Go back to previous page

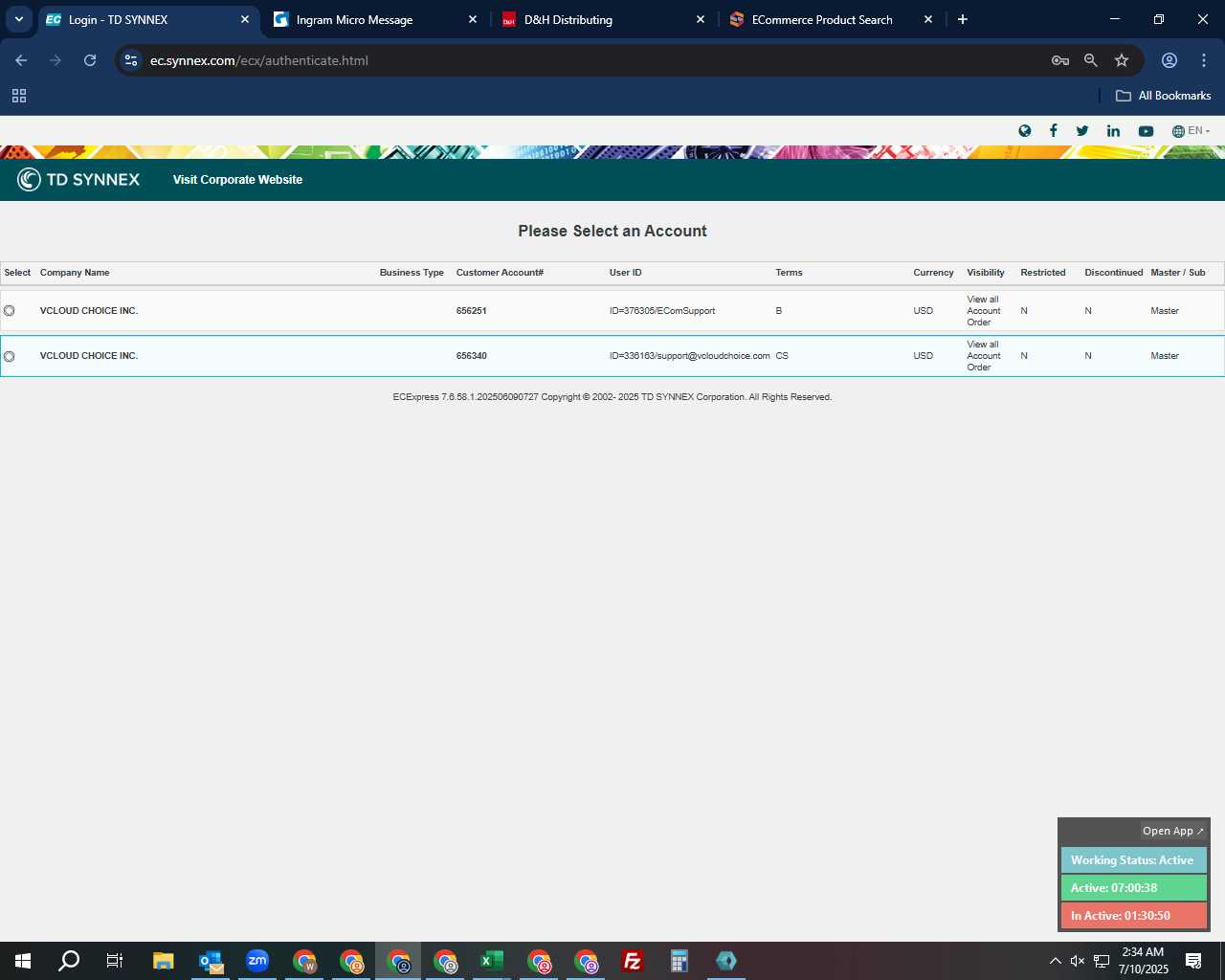(21, 60)
